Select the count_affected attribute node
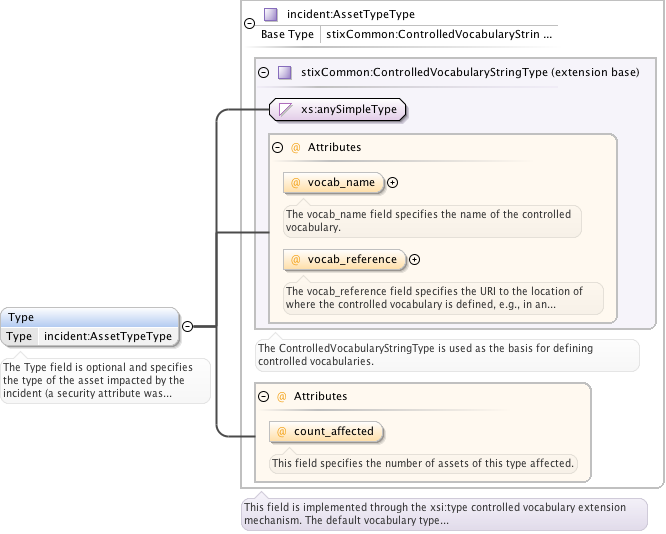Screen dimensions: 666x534 click(x=333, y=432)
